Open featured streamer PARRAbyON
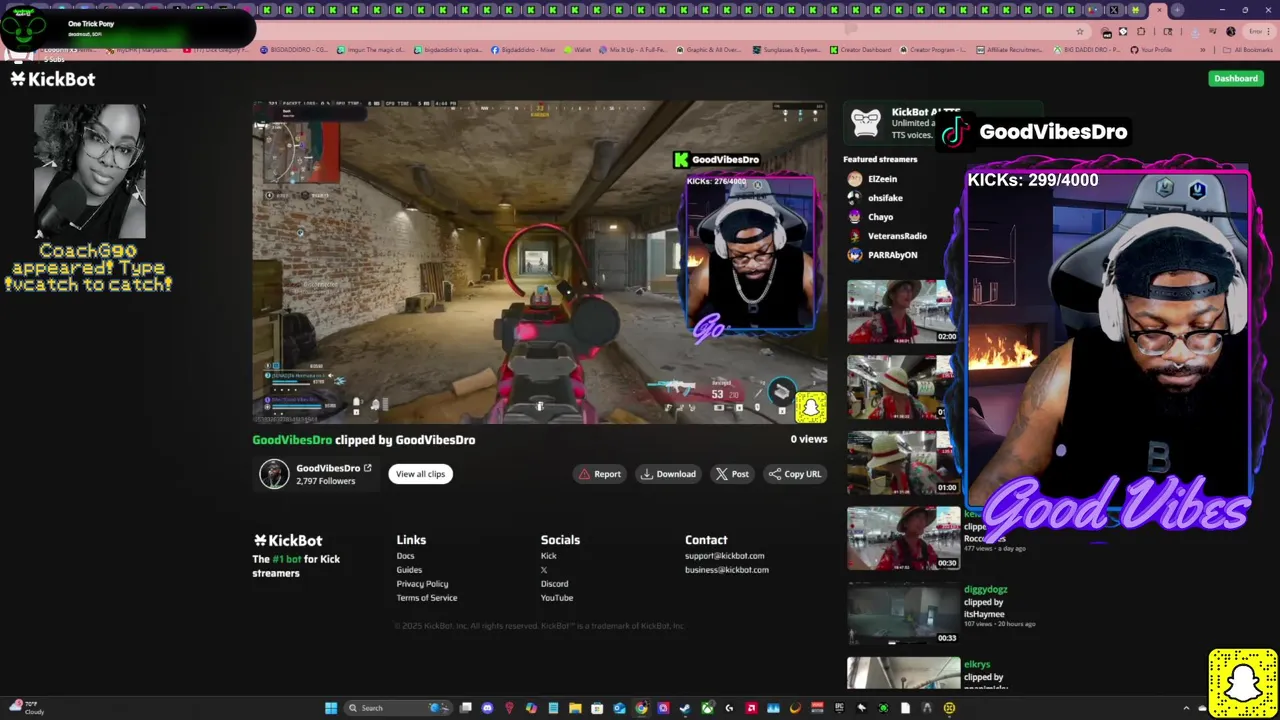Viewport: 1280px width, 720px height. [892, 255]
